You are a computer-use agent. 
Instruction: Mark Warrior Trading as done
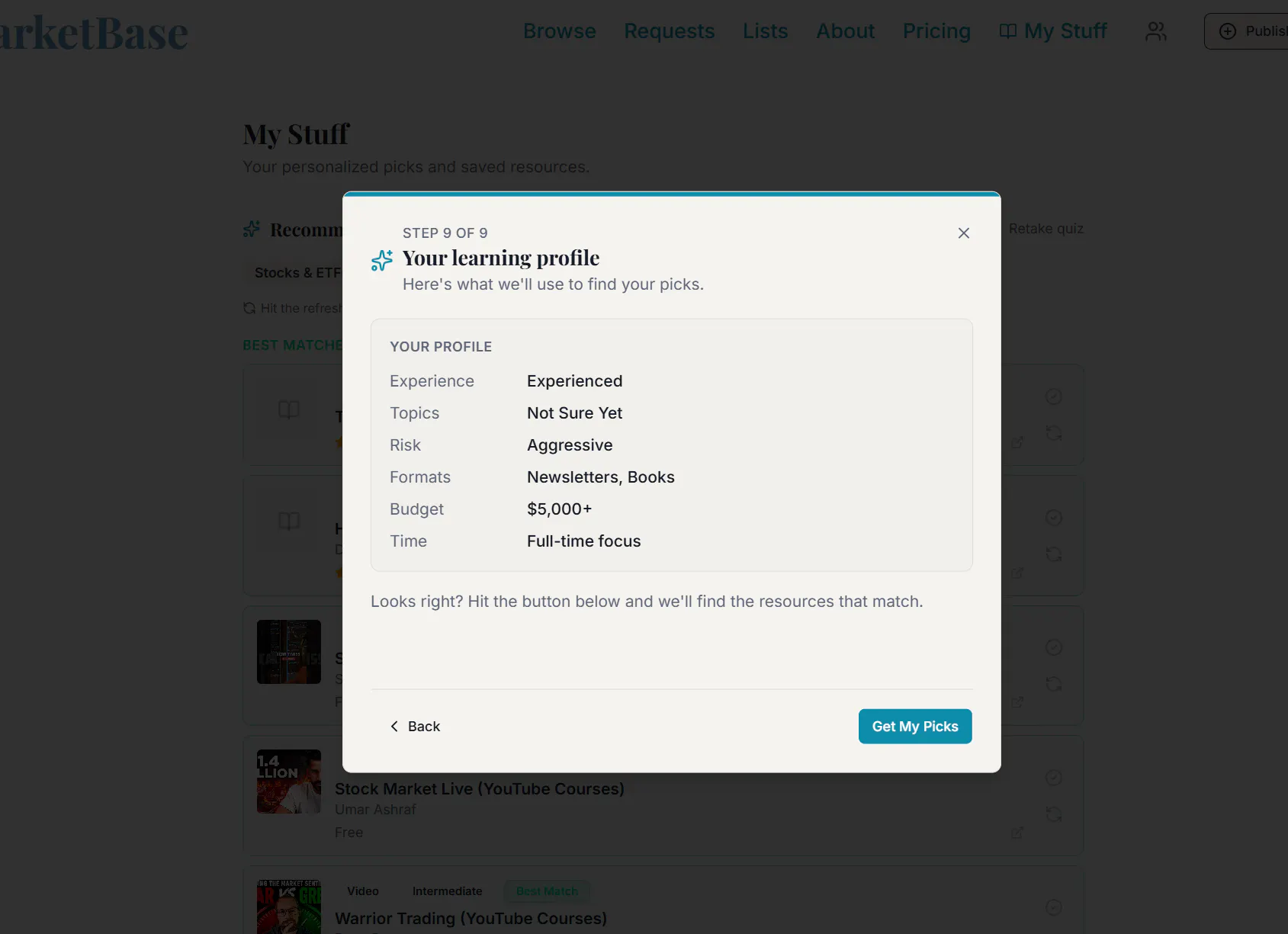1054,907
